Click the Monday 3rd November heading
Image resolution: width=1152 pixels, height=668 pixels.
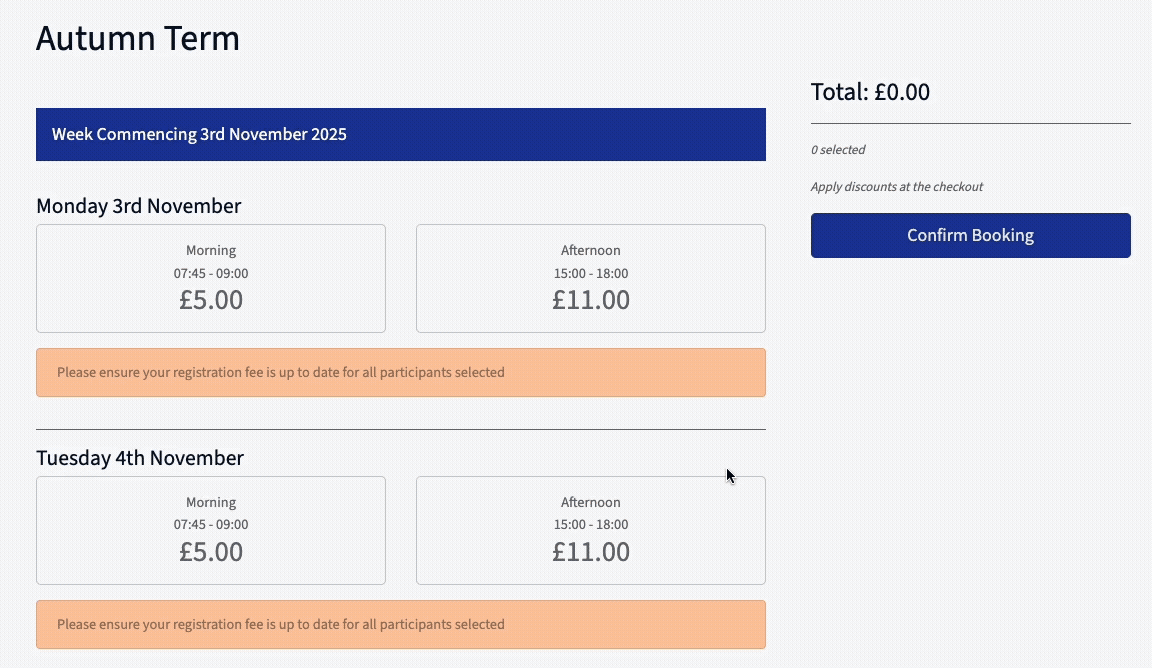[138, 206]
